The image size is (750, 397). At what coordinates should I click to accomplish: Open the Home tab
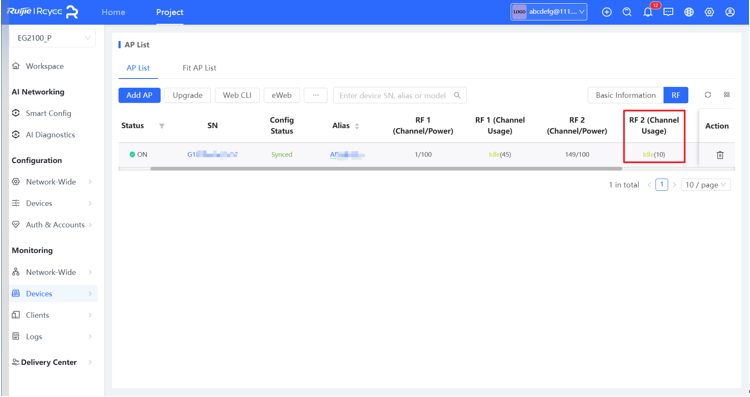113,12
